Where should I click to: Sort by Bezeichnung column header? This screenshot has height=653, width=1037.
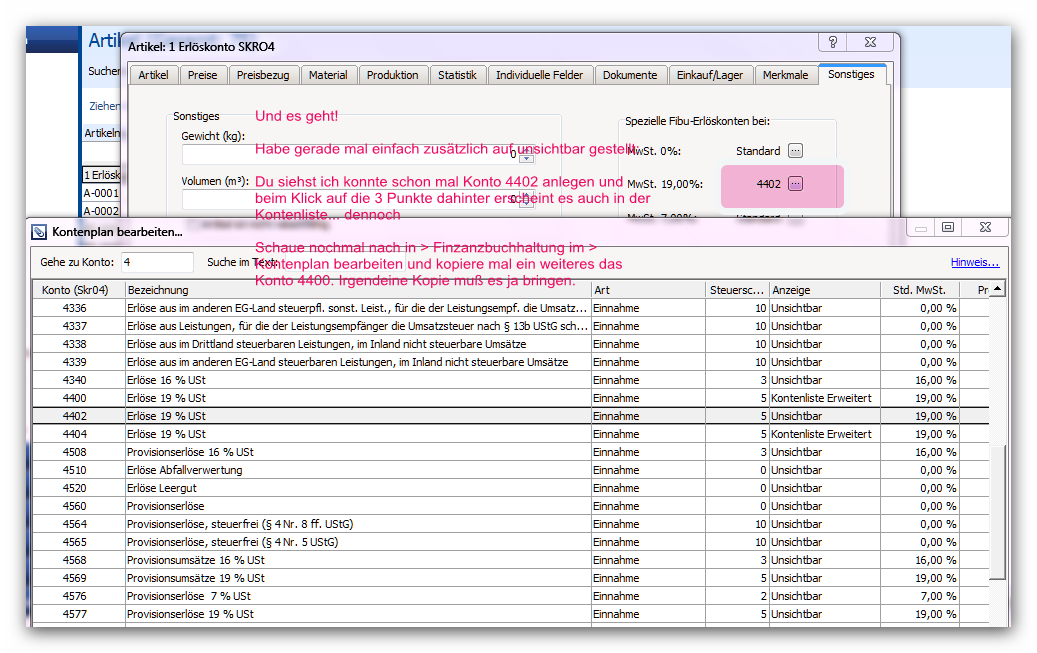click(x=357, y=290)
